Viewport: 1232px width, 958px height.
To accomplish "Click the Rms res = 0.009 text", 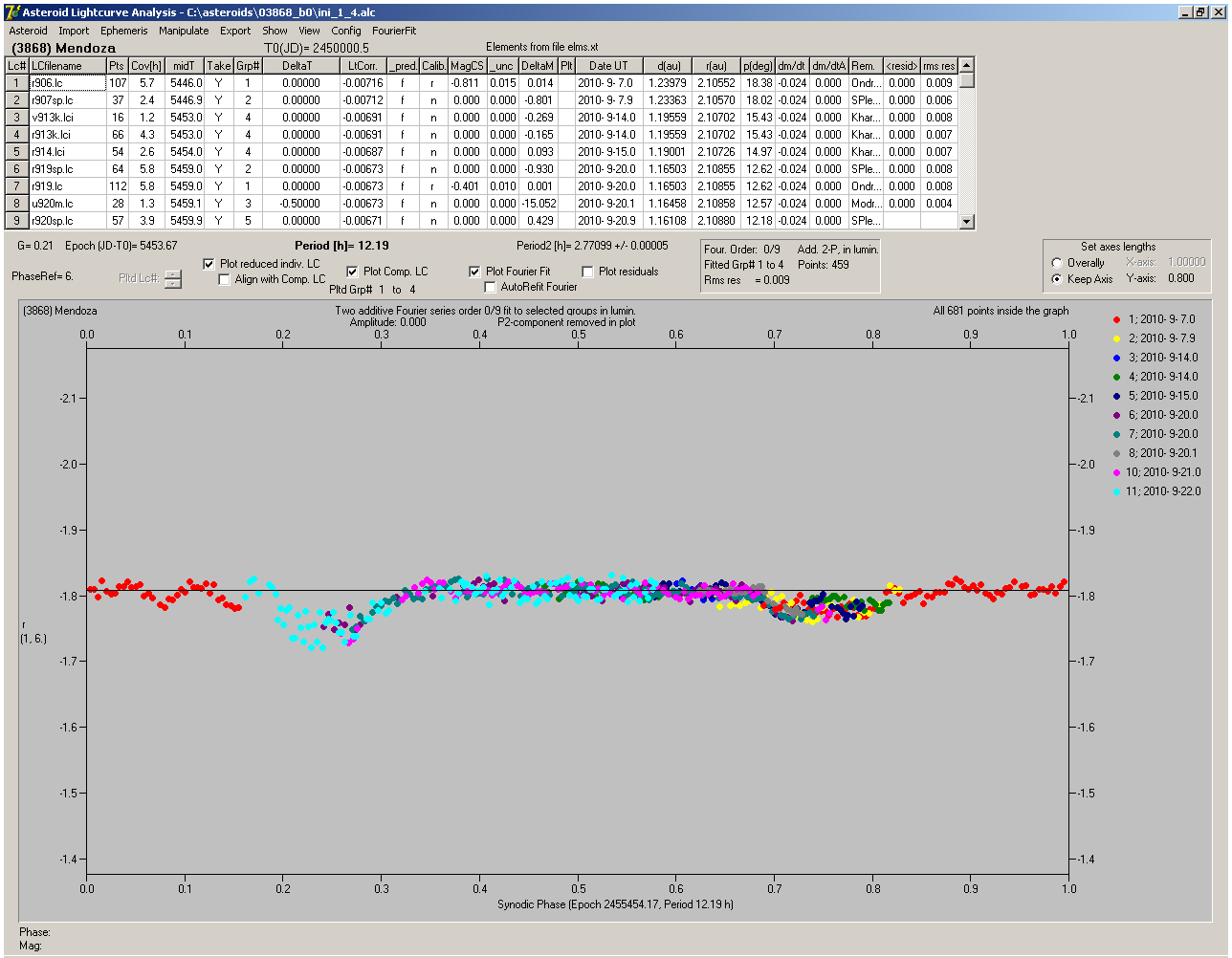I will [747, 280].
